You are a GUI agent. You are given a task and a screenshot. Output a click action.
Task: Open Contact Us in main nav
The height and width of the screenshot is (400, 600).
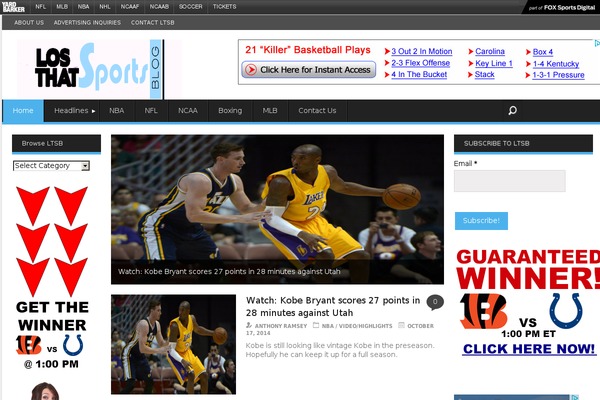point(317,111)
